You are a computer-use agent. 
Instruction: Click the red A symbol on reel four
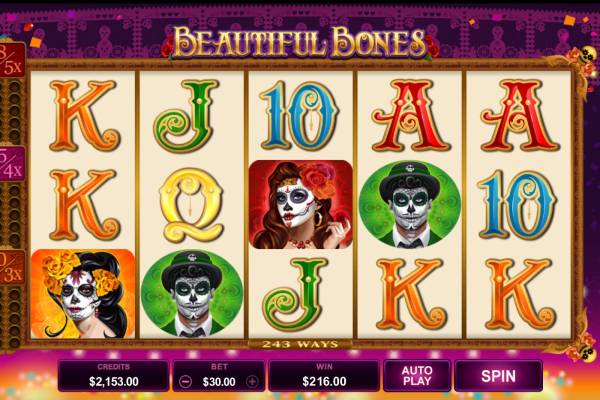point(411,116)
